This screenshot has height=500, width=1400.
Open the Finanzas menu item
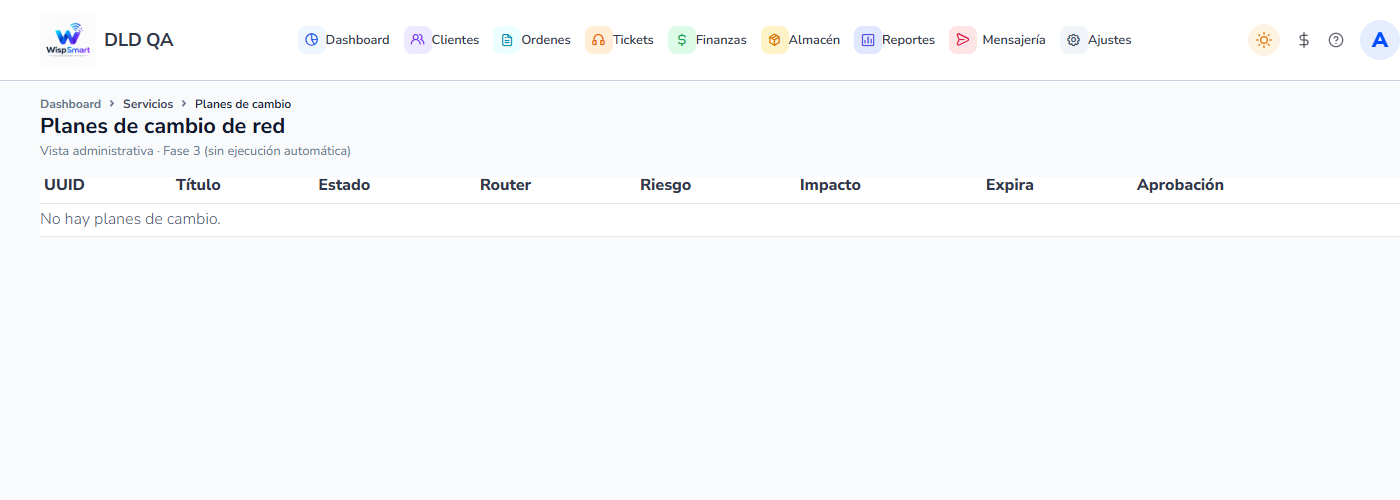tap(708, 40)
